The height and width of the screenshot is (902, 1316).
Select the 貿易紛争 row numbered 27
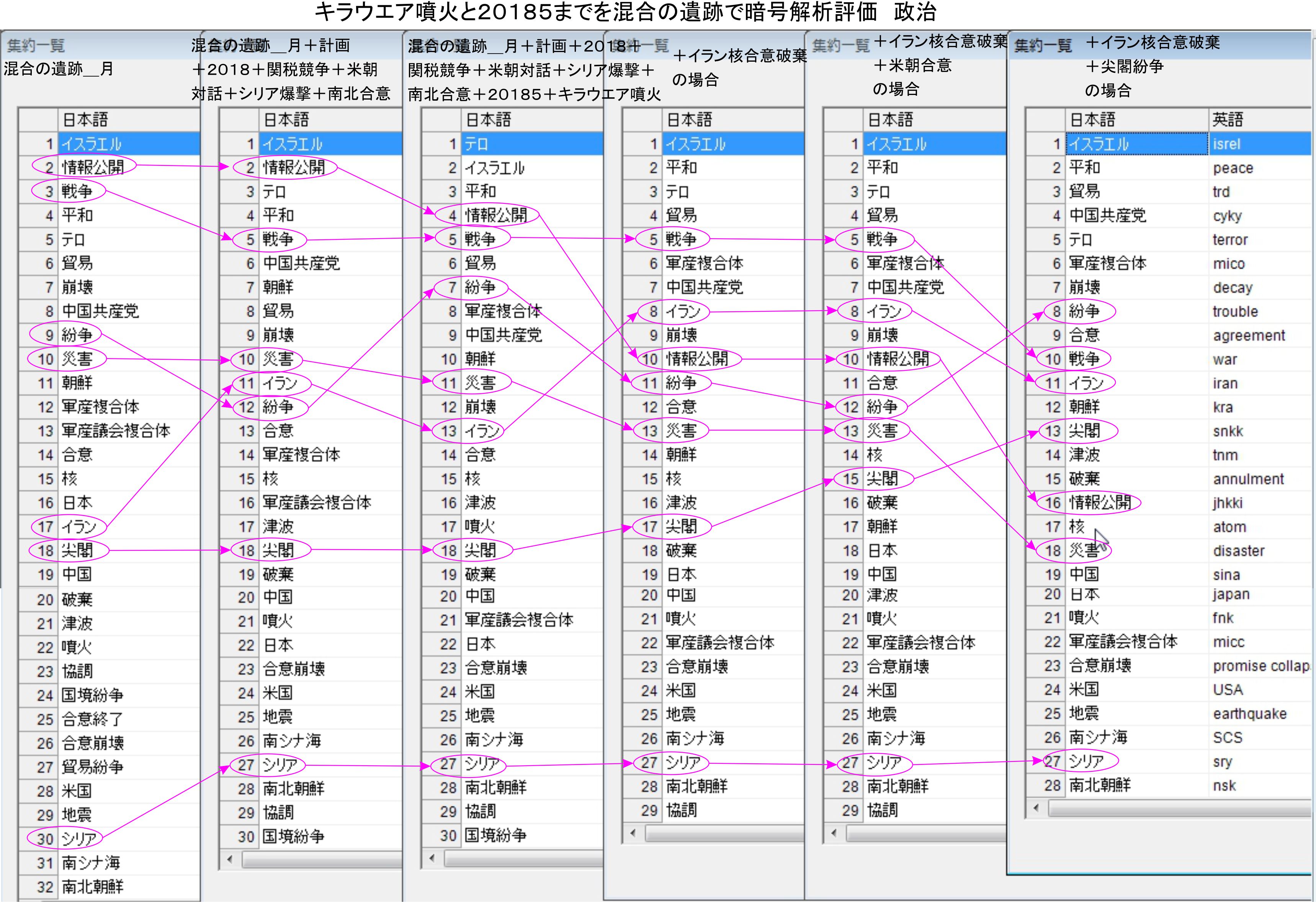[x=92, y=766]
